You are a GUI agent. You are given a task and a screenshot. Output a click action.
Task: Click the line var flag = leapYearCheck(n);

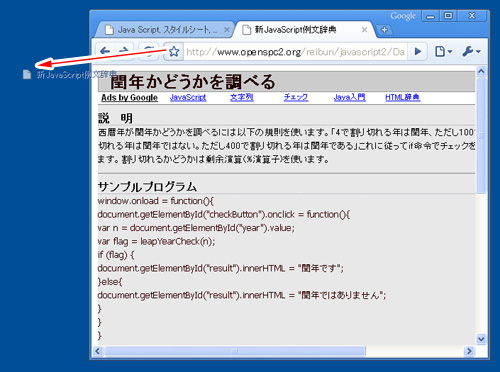pos(156,241)
